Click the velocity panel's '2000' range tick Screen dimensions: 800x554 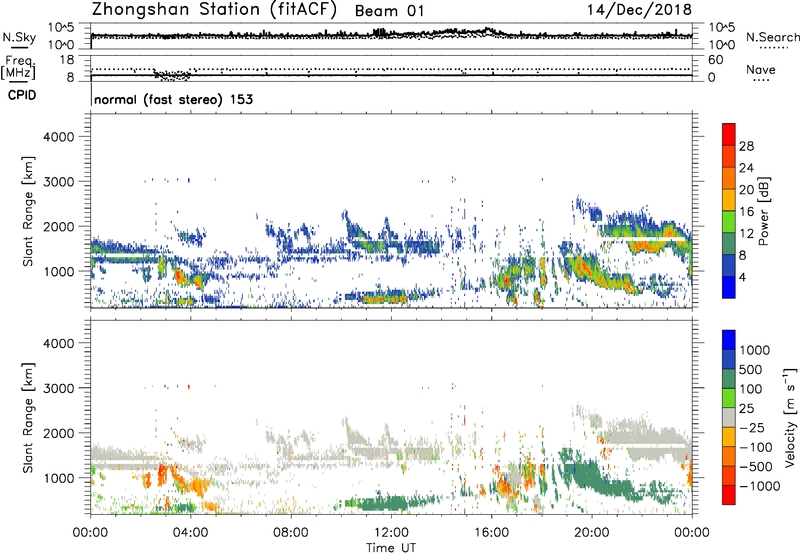click(58, 433)
